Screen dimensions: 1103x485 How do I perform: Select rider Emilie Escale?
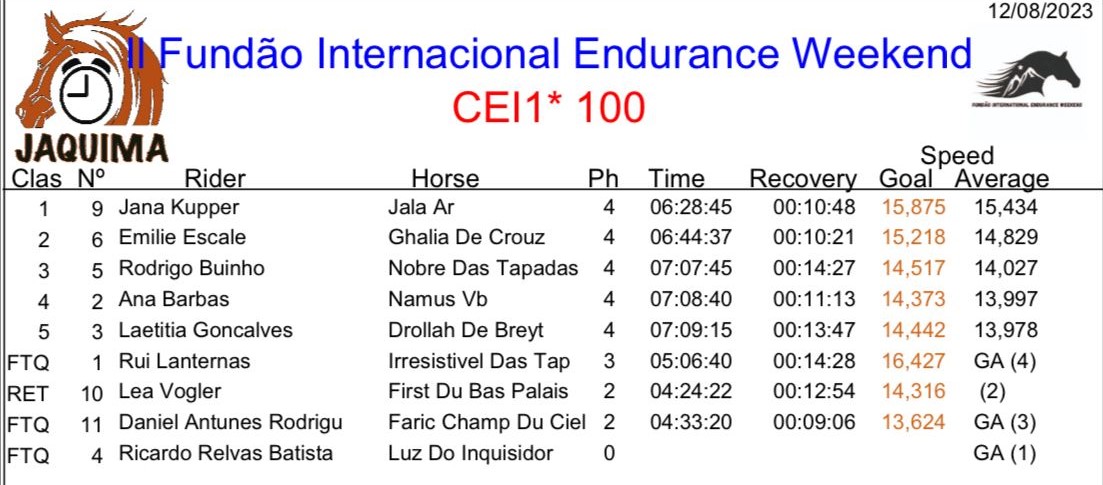coord(182,238)
